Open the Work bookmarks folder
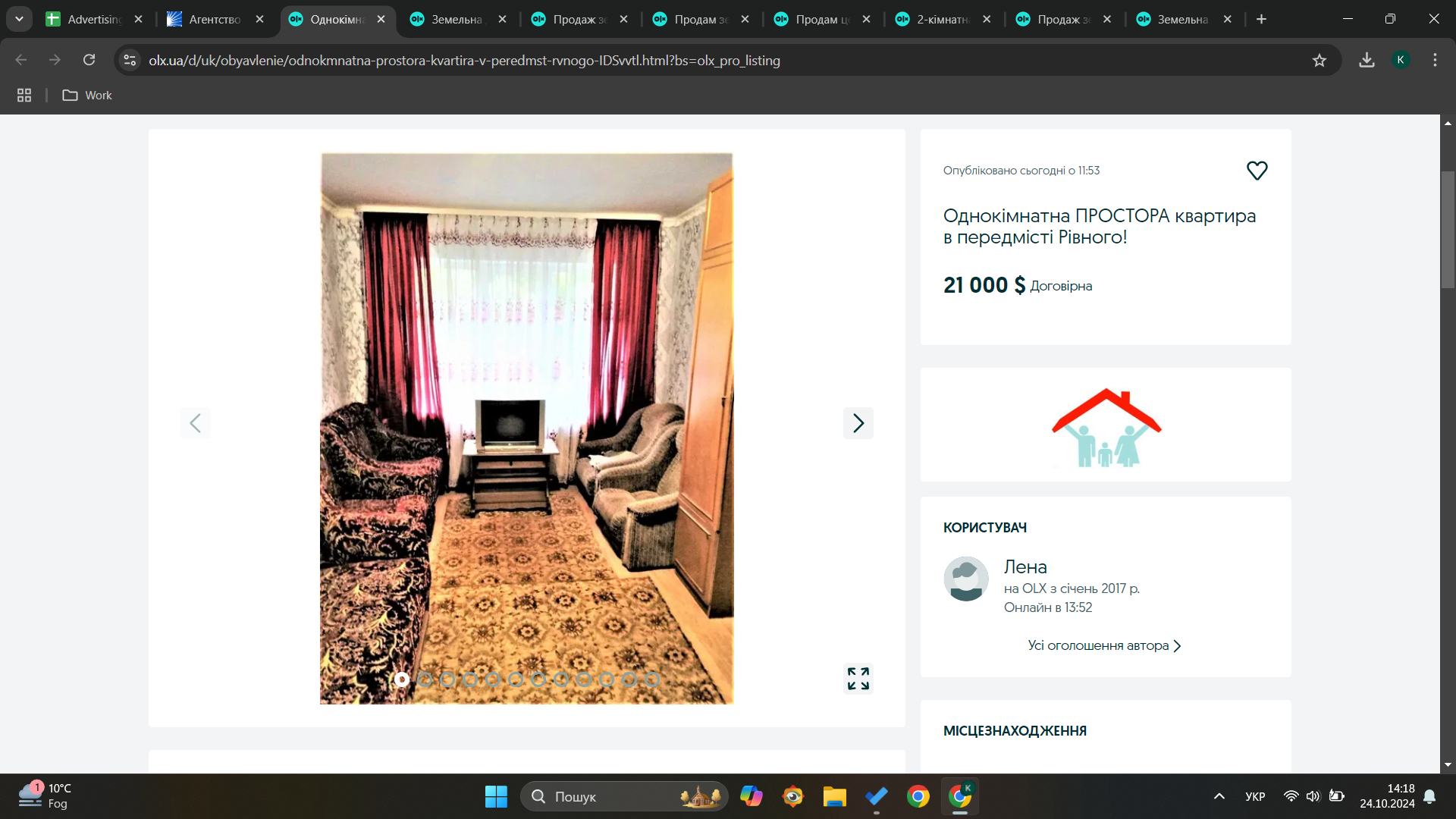The height and width of the screenshot is (819, 1456). 87,96
